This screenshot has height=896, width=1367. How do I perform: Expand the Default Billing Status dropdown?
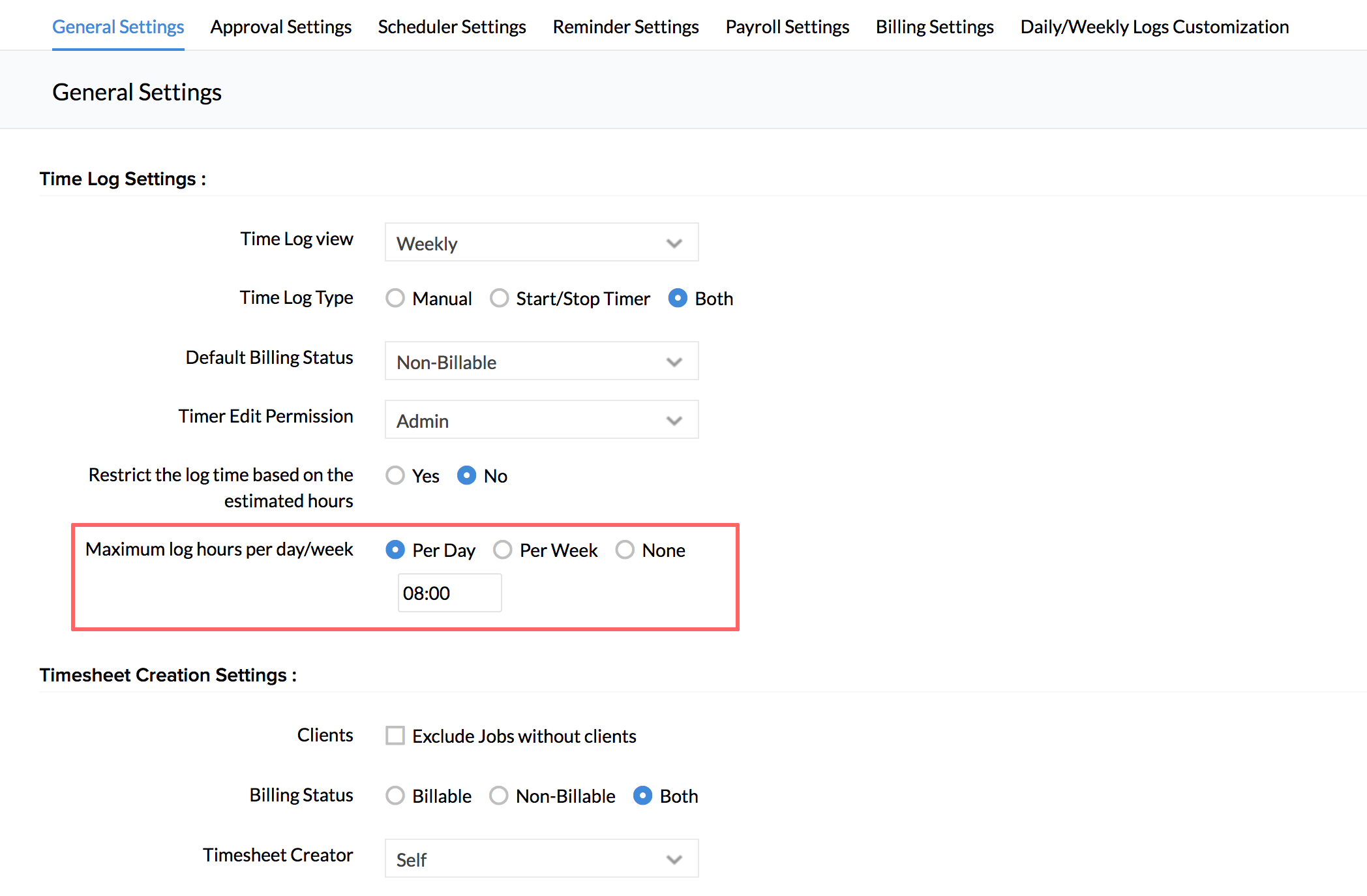click(x=541, y=361)
